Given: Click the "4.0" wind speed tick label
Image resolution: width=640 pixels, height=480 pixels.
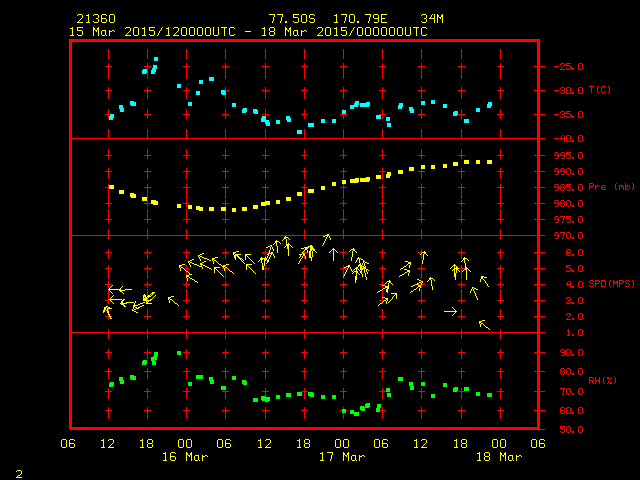Looking at the screenshot, I should tap(574, 285).
